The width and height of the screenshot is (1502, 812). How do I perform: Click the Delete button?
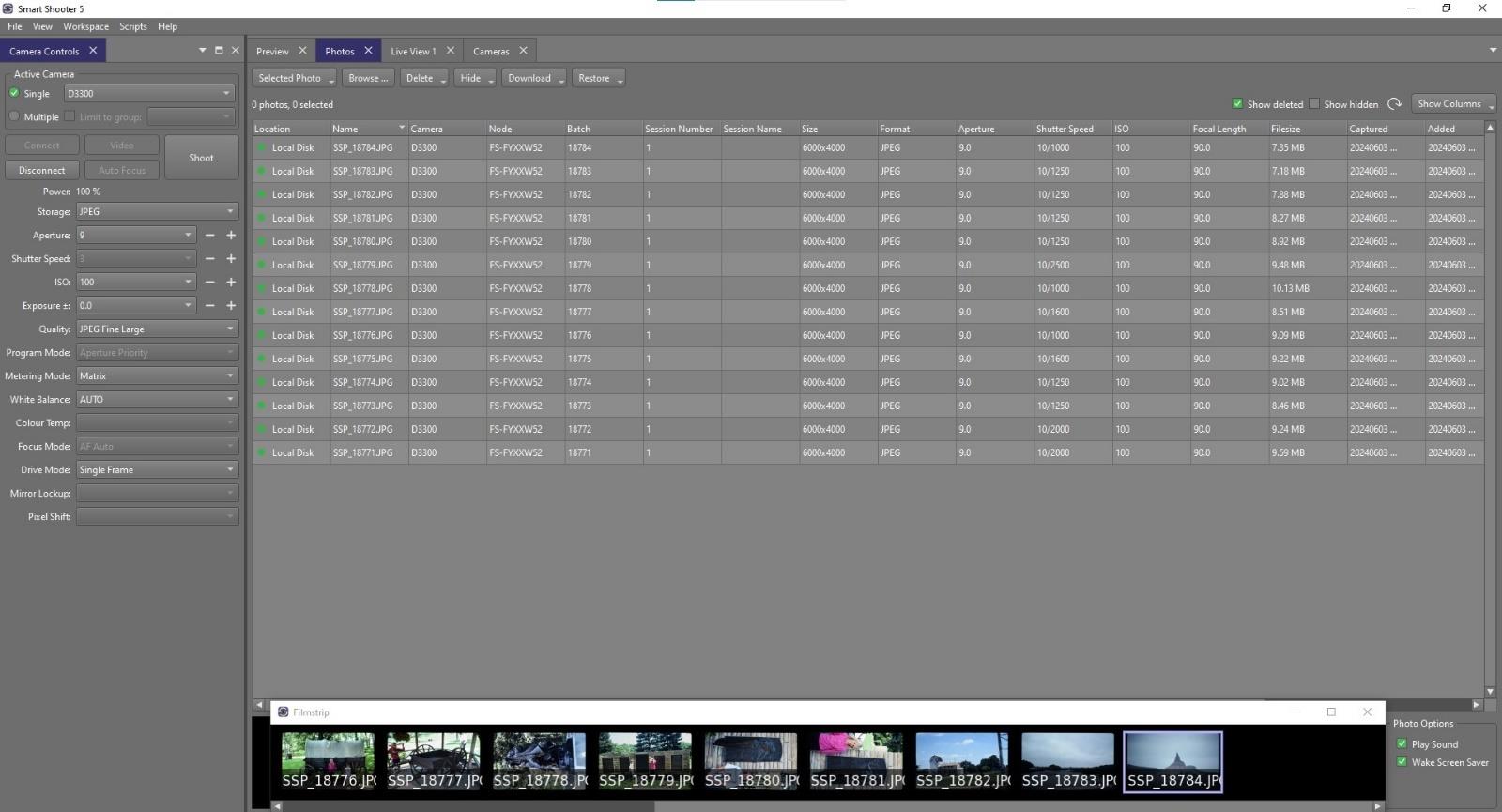(424, 78)
